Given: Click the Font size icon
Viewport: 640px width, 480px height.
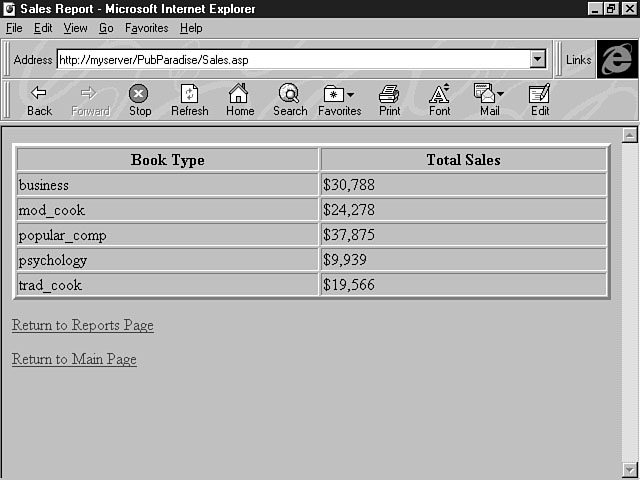Looking at the screenshot, I should click(439, 99).
